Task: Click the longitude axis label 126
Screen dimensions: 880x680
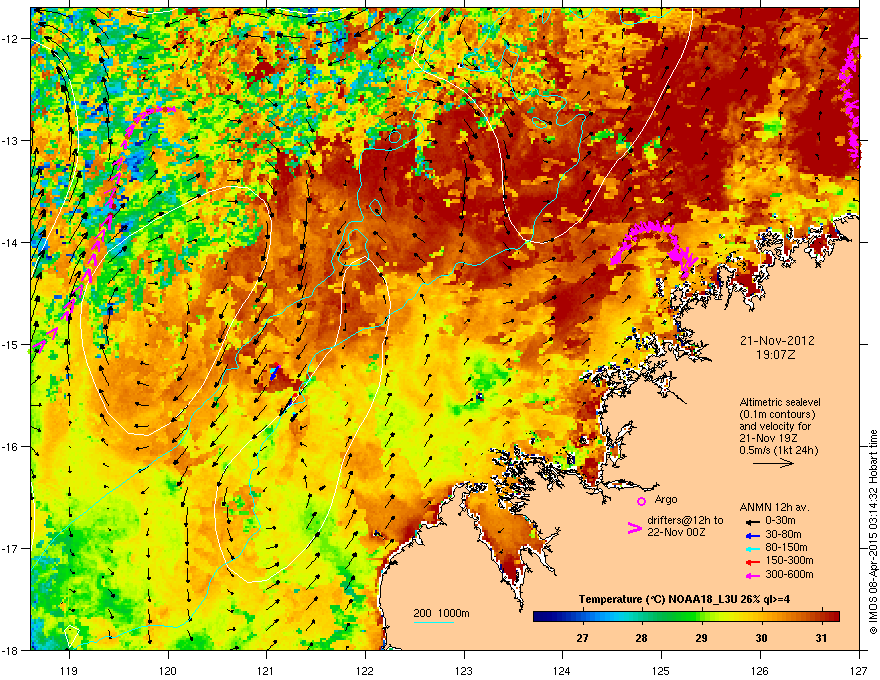Action: 760,670
